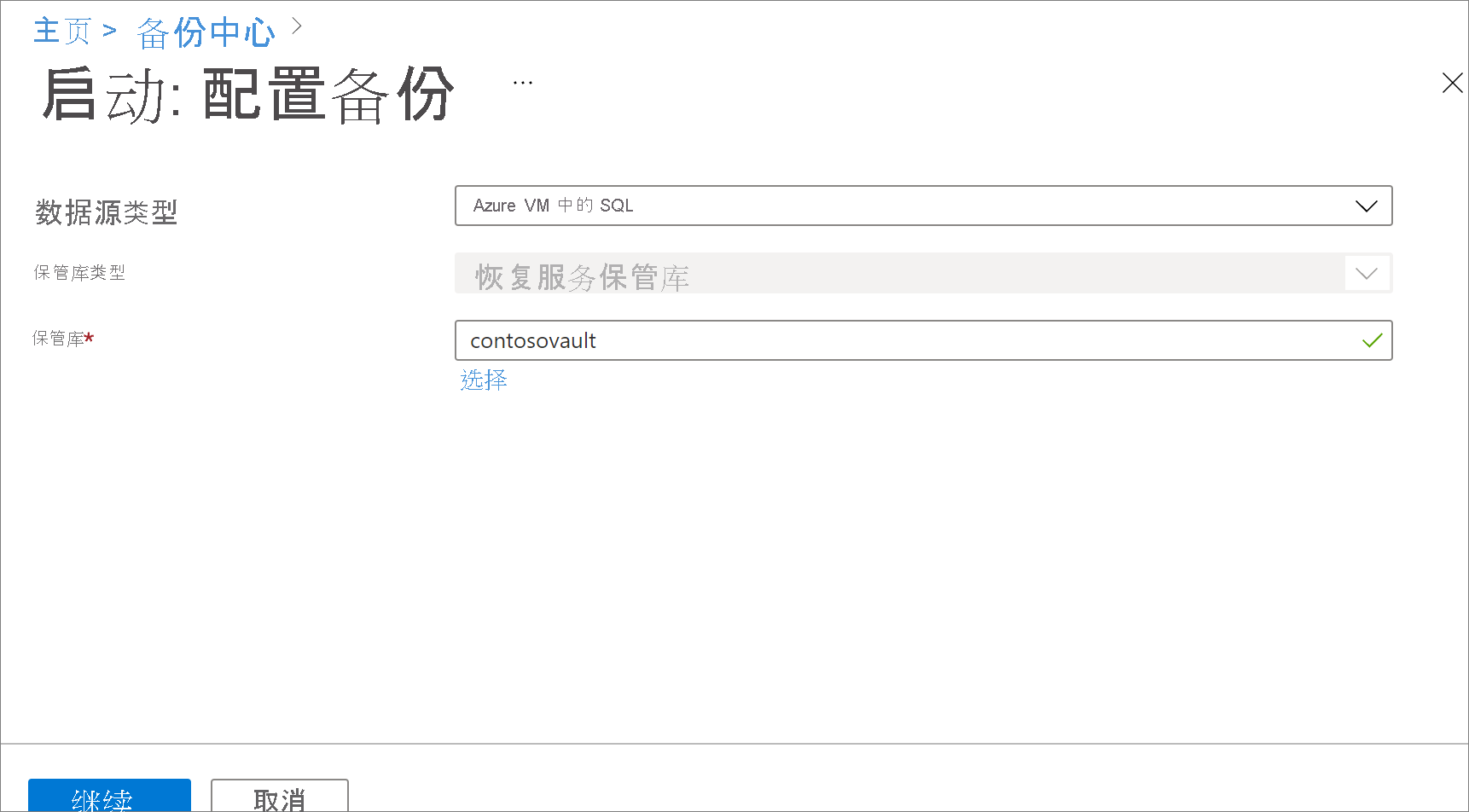Open the ellipsis (…) more options menu

[x=522, y=81]
